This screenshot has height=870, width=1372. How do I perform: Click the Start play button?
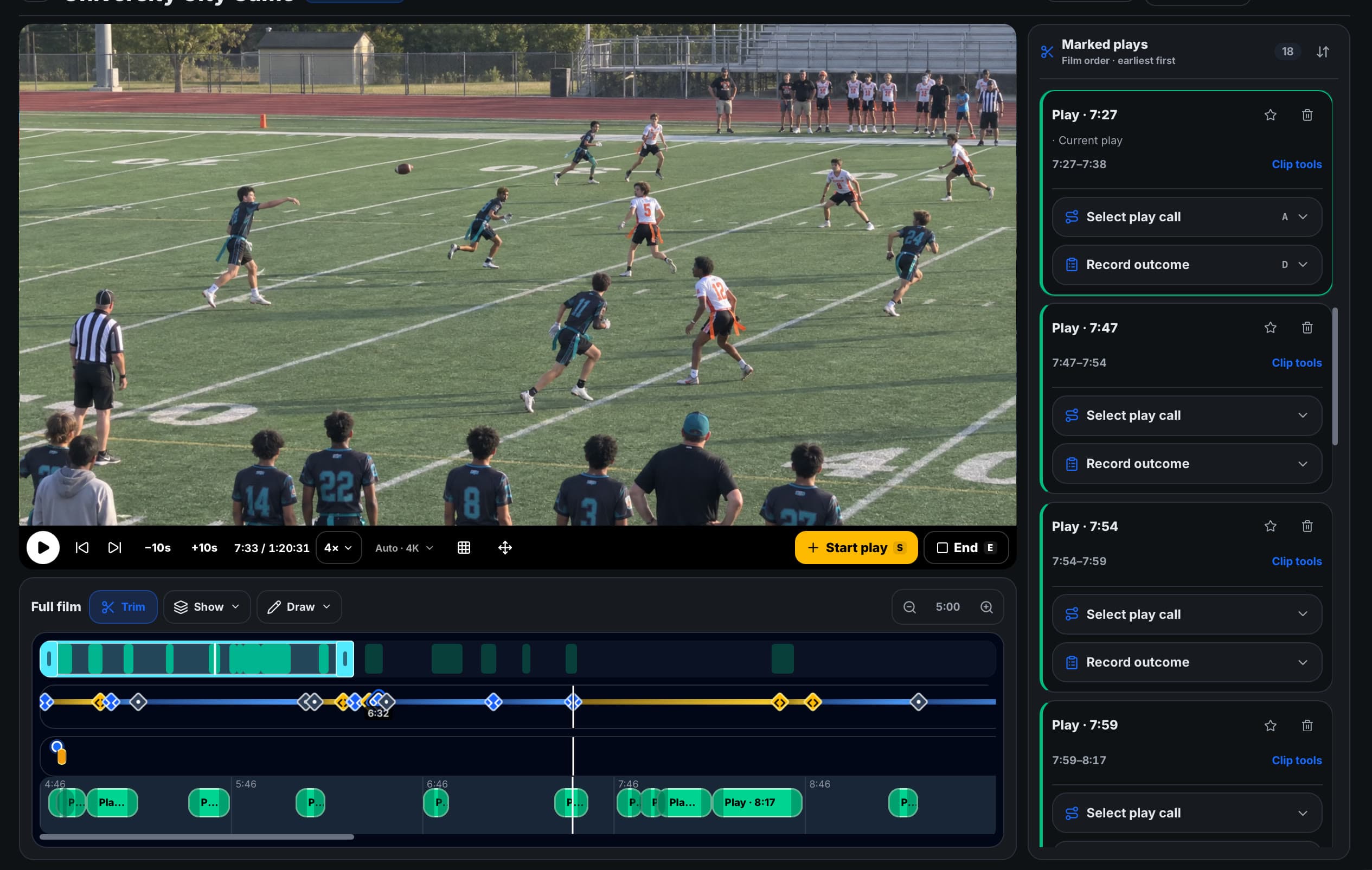(856, 547)
